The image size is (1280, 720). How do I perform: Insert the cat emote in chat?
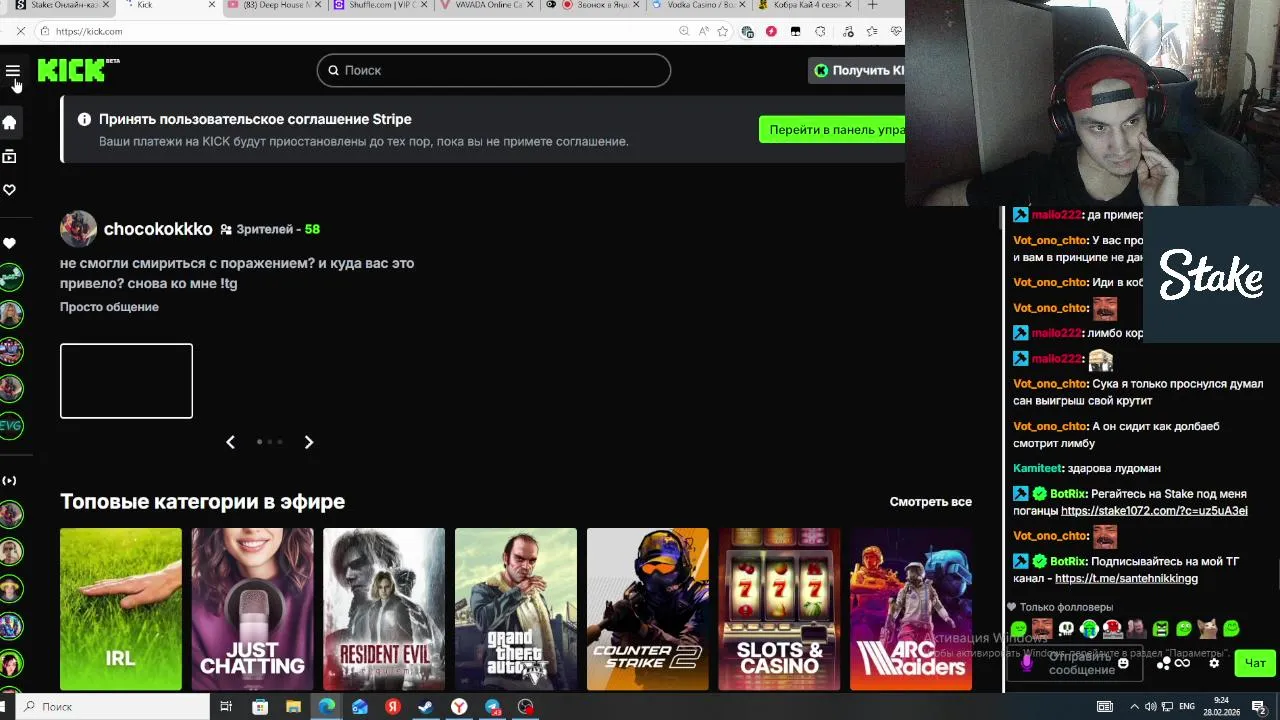[1208, 629]
